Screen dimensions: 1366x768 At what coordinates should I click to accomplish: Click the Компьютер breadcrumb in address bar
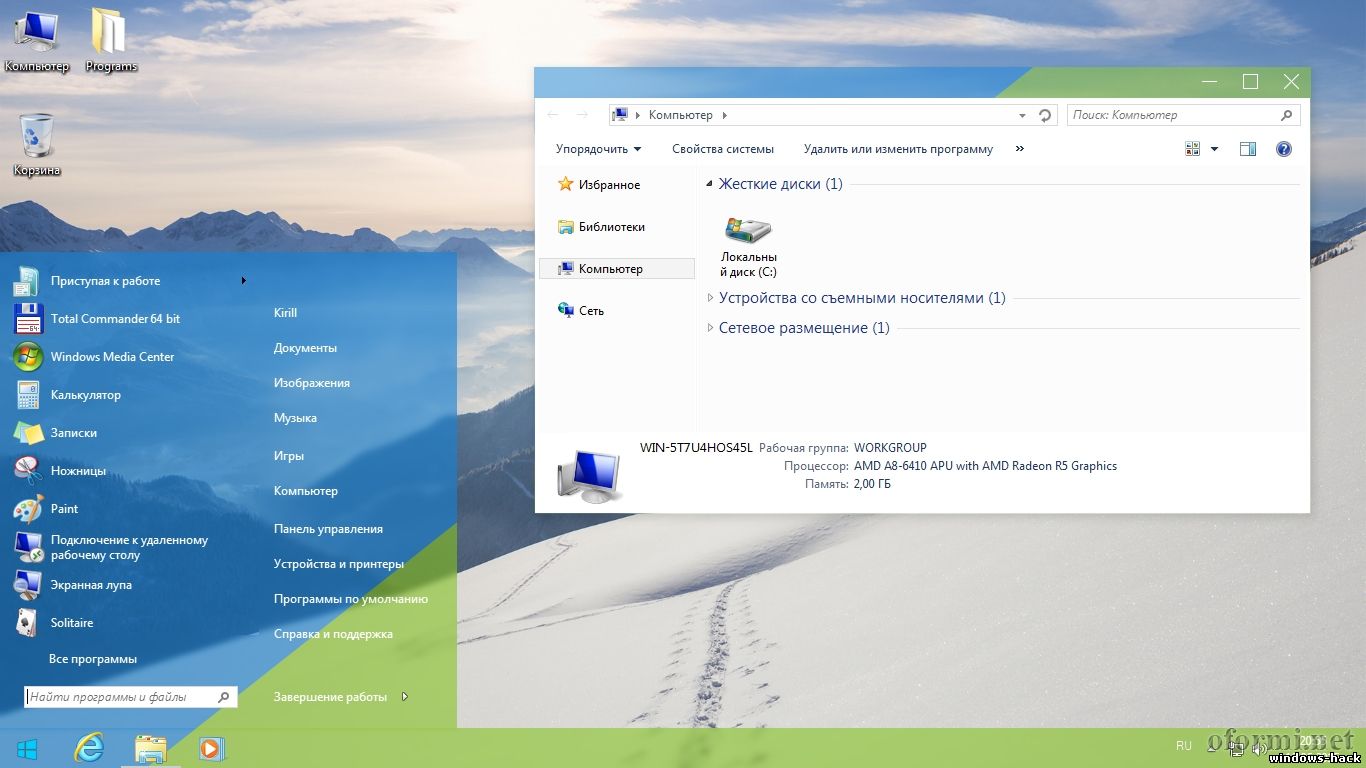681,116
